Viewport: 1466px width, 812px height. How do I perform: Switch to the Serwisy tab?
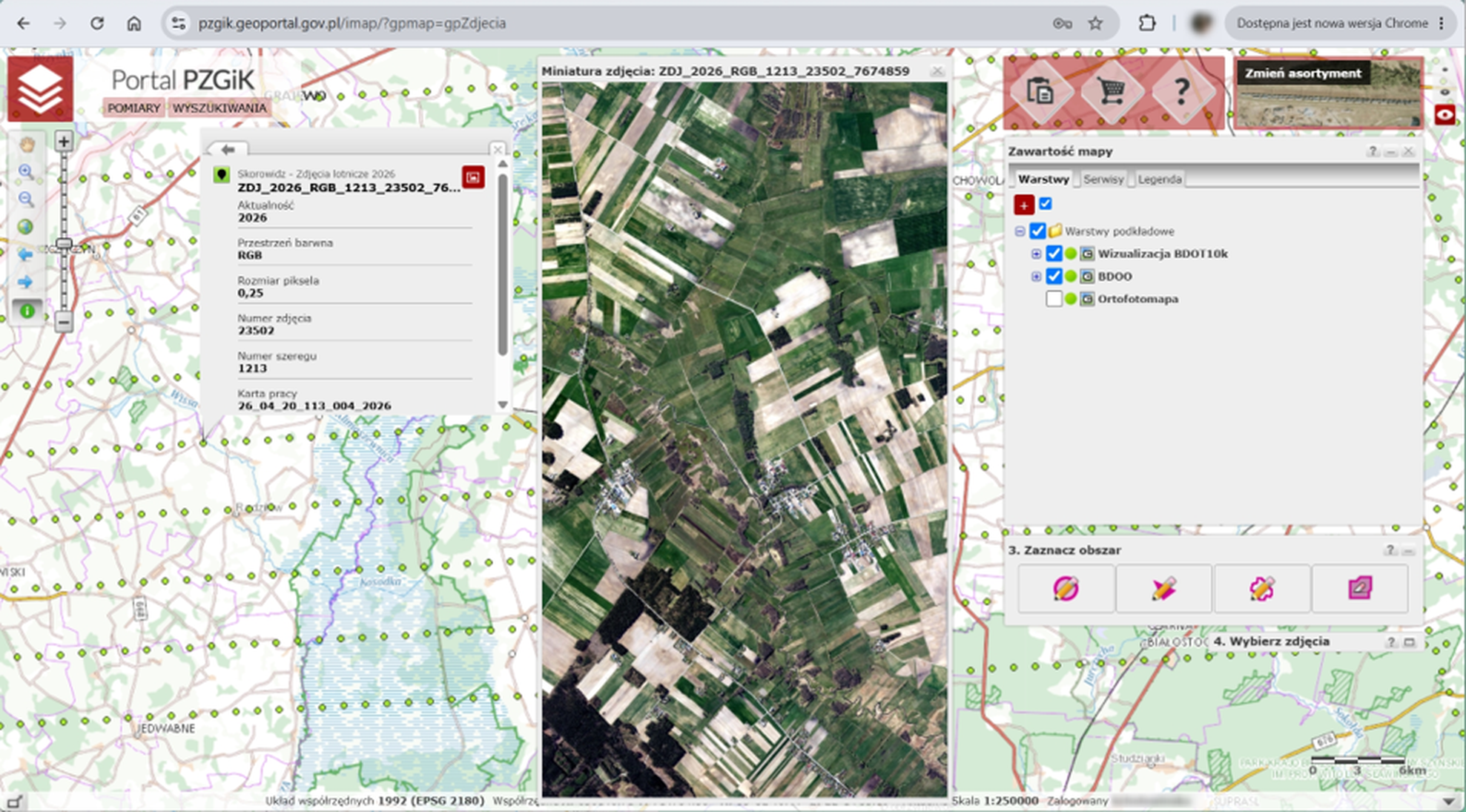point(1103,179)
